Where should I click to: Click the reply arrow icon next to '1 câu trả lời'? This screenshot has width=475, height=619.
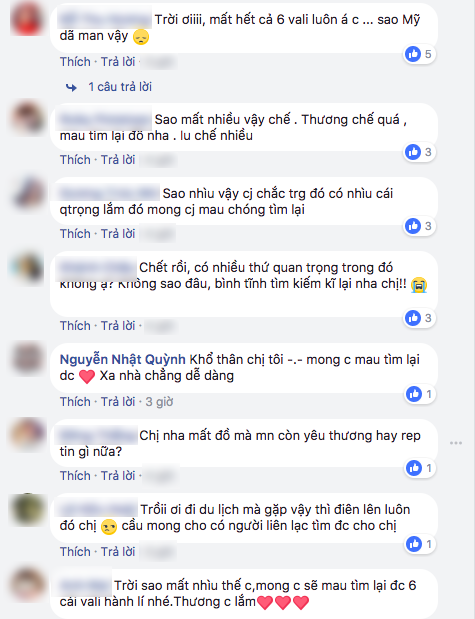point(71,87)
